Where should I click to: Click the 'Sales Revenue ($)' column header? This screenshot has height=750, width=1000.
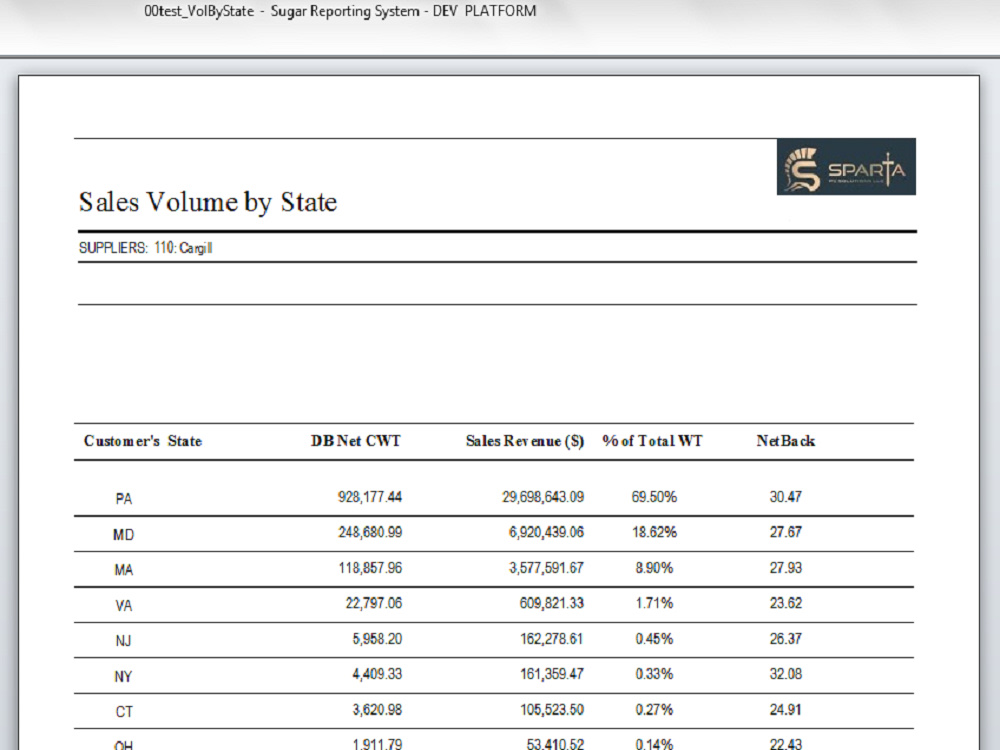point(525,441)
